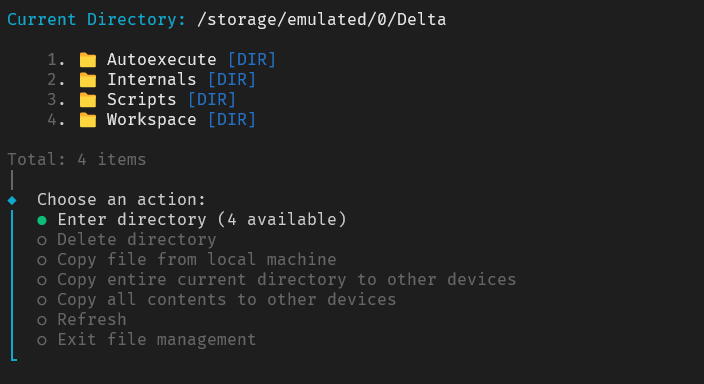Click the Internals directory name
This screenshot has width=704, height=384.
[x=152, y=79]
